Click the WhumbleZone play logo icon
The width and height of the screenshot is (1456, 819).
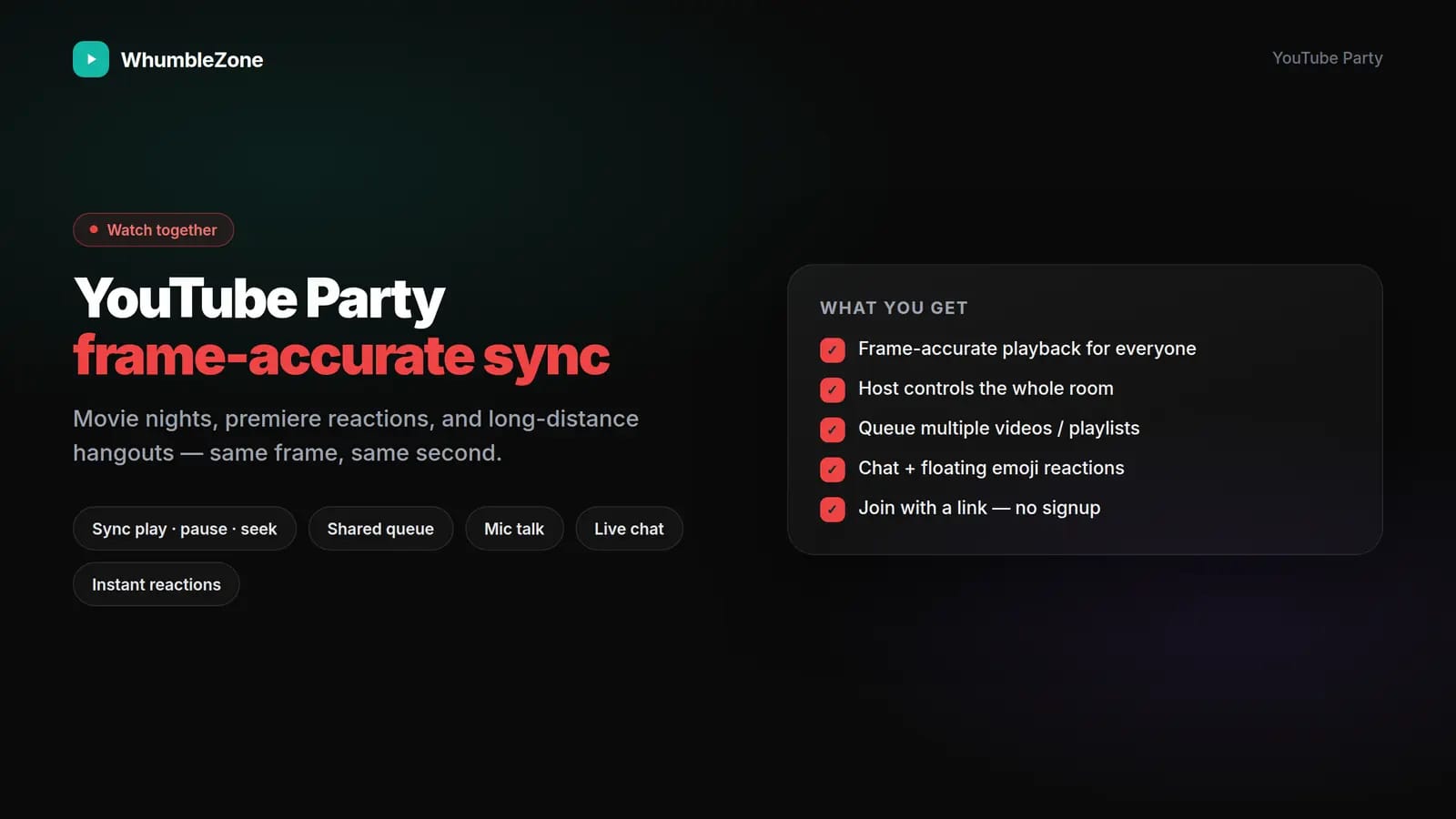tap(91, 59)
